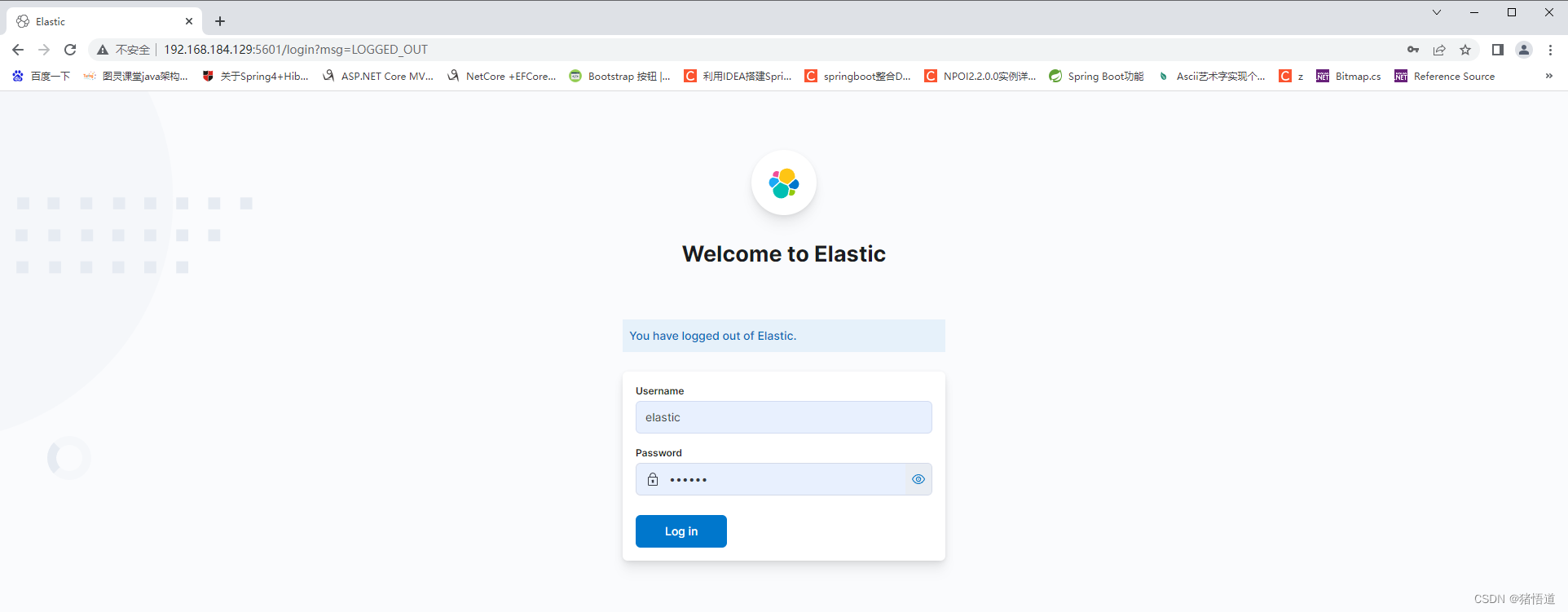Open springboot整合D bookmark
1568x612 pixels.
857,76
